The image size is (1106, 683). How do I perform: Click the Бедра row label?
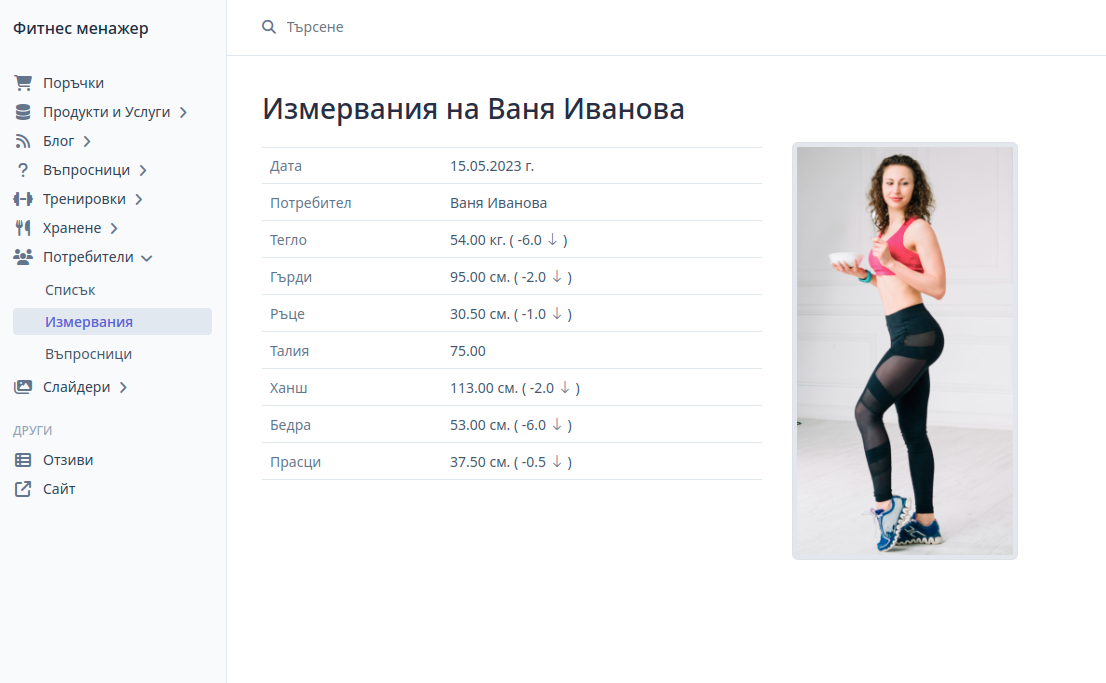coord(291,425)
